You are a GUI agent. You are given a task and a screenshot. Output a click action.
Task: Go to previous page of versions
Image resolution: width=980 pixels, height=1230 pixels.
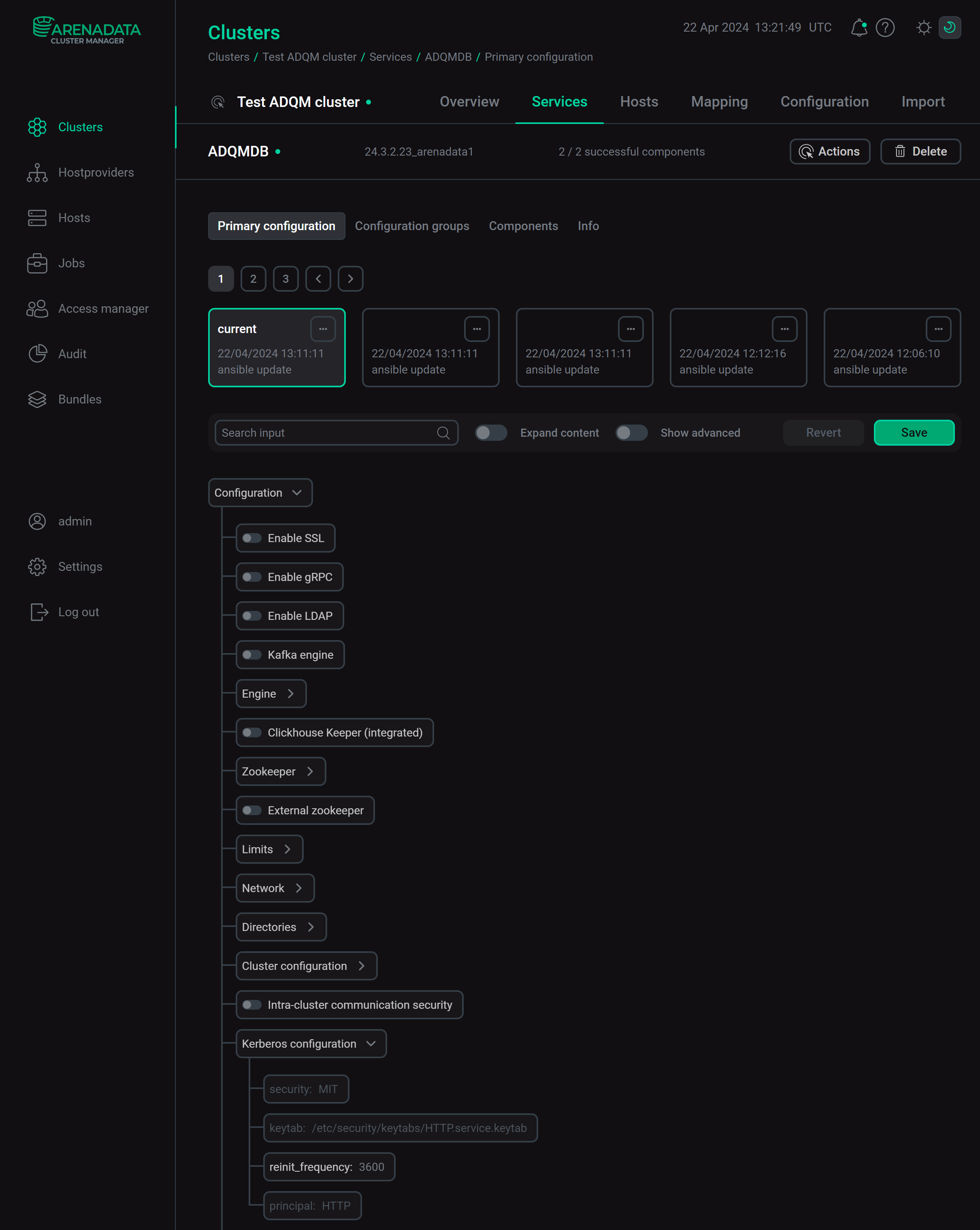click(318, 279)
